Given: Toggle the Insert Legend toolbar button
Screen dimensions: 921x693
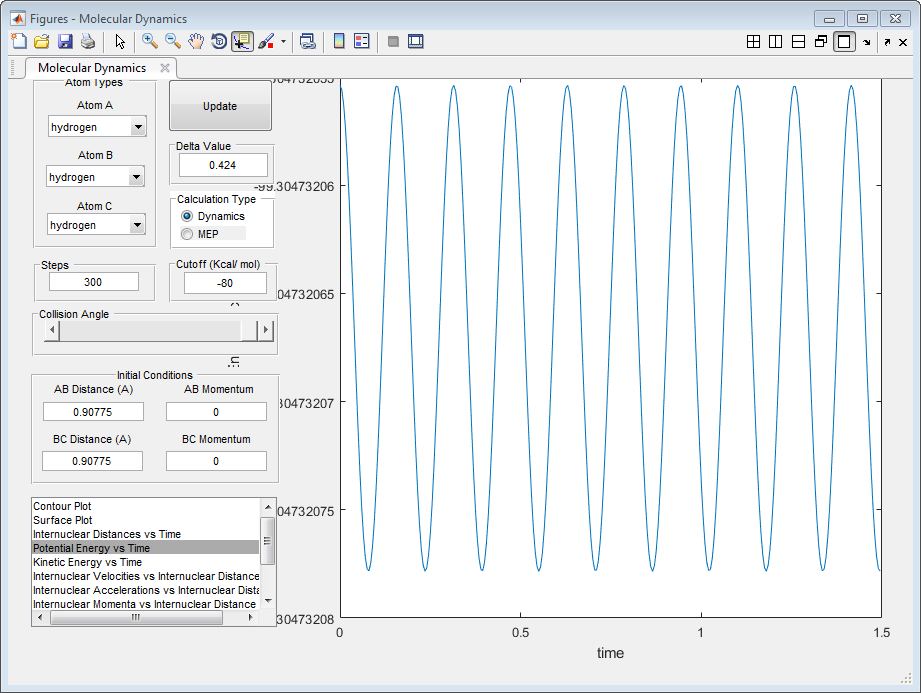Looking at the screenshot, I should (361, 41).
